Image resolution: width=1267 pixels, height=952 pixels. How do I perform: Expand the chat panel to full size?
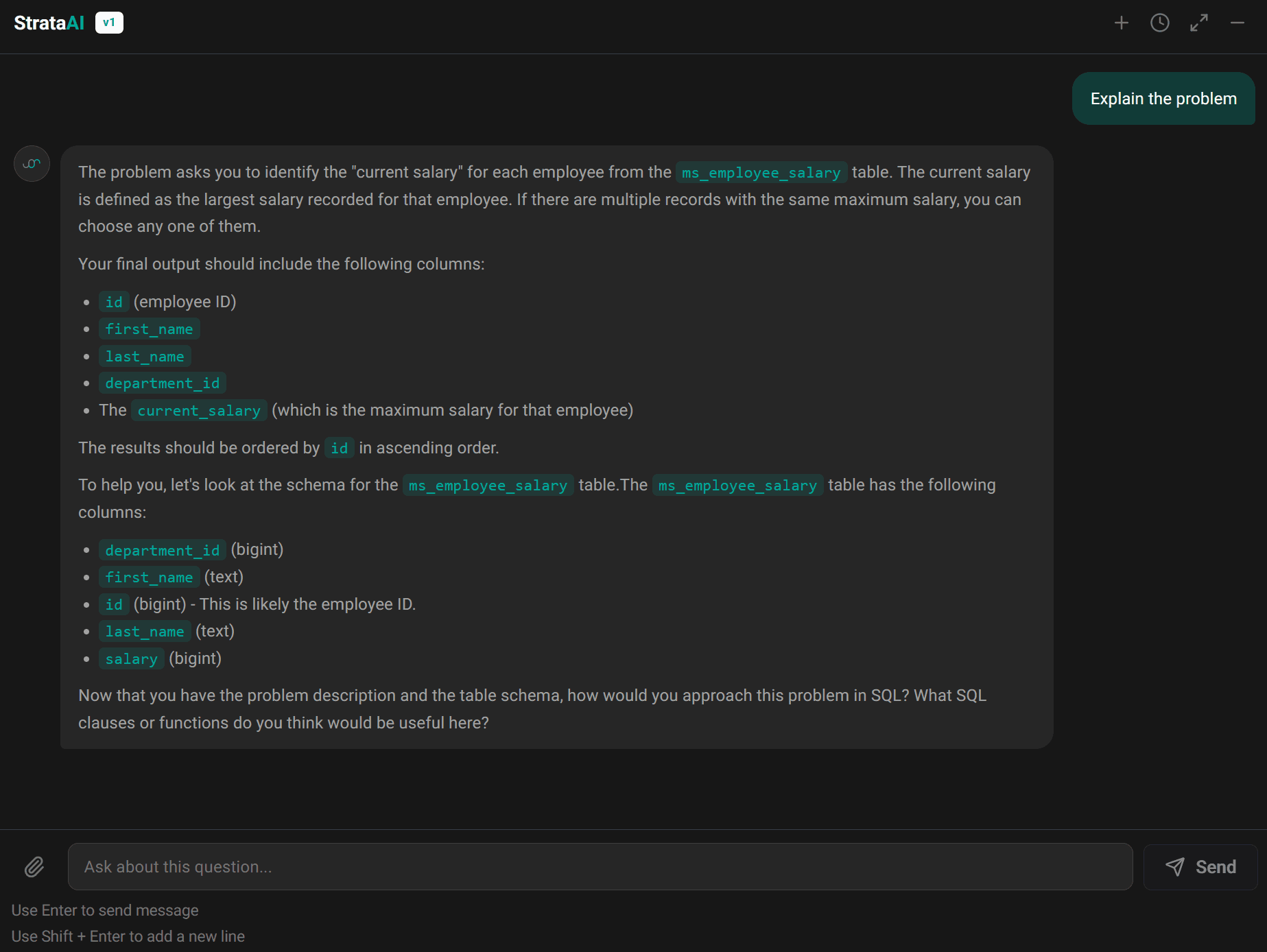tap(1199, 23)
